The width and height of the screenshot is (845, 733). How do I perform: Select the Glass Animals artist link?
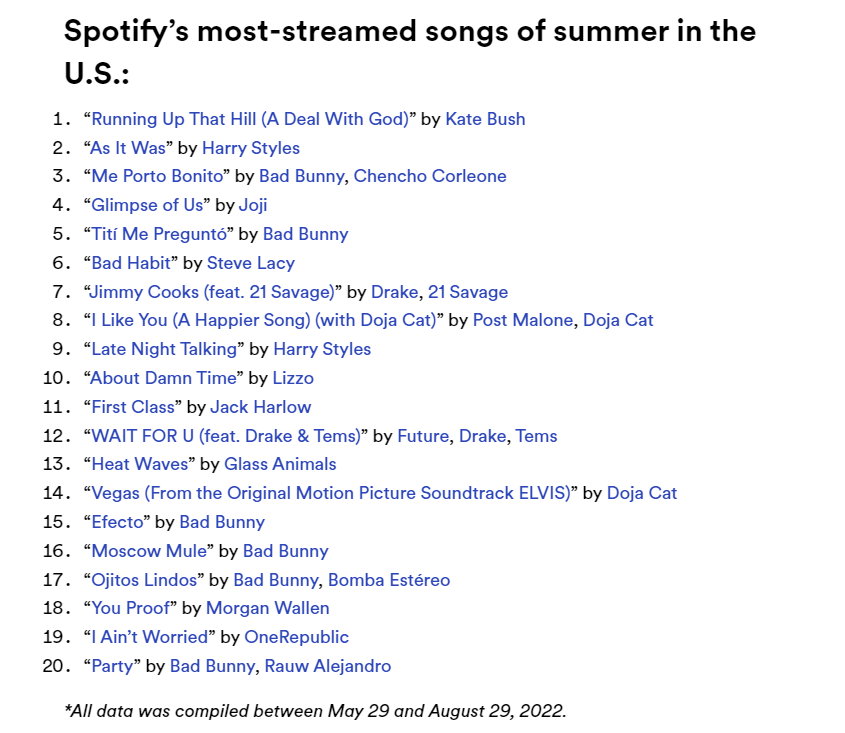pyautogui.click(x=280, y=464)
